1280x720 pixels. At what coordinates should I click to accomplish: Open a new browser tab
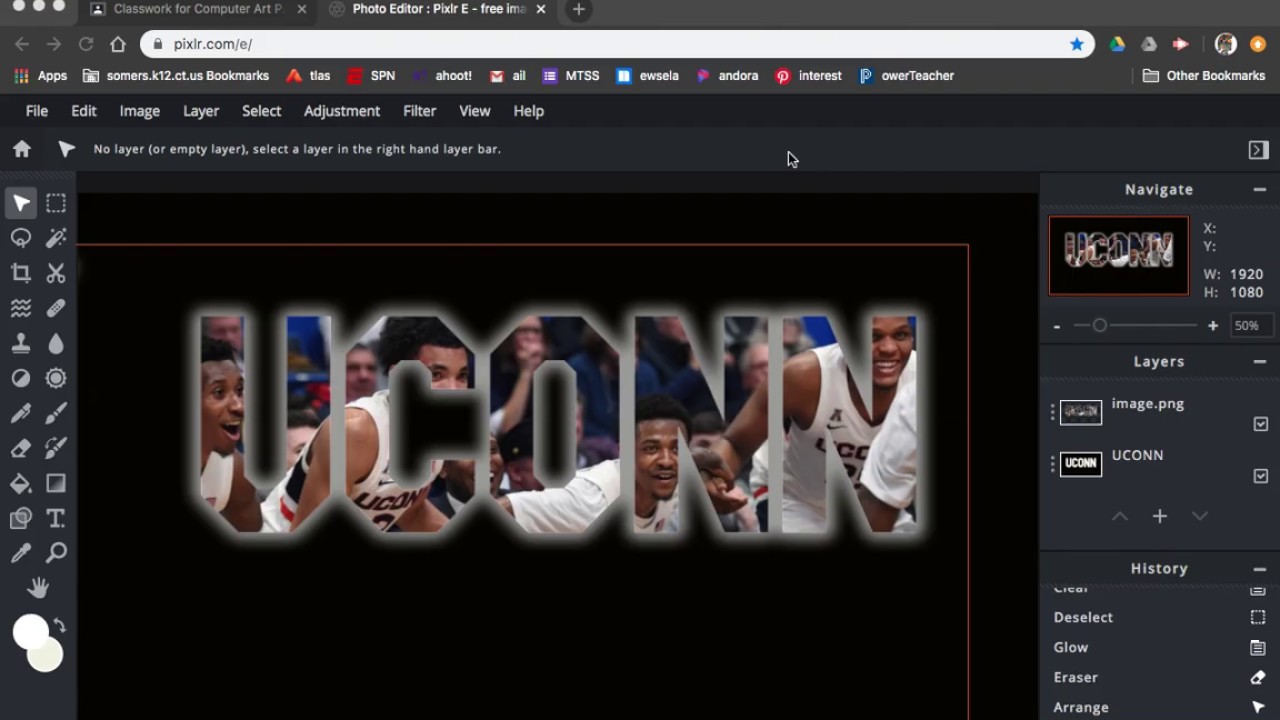(578, 10)
